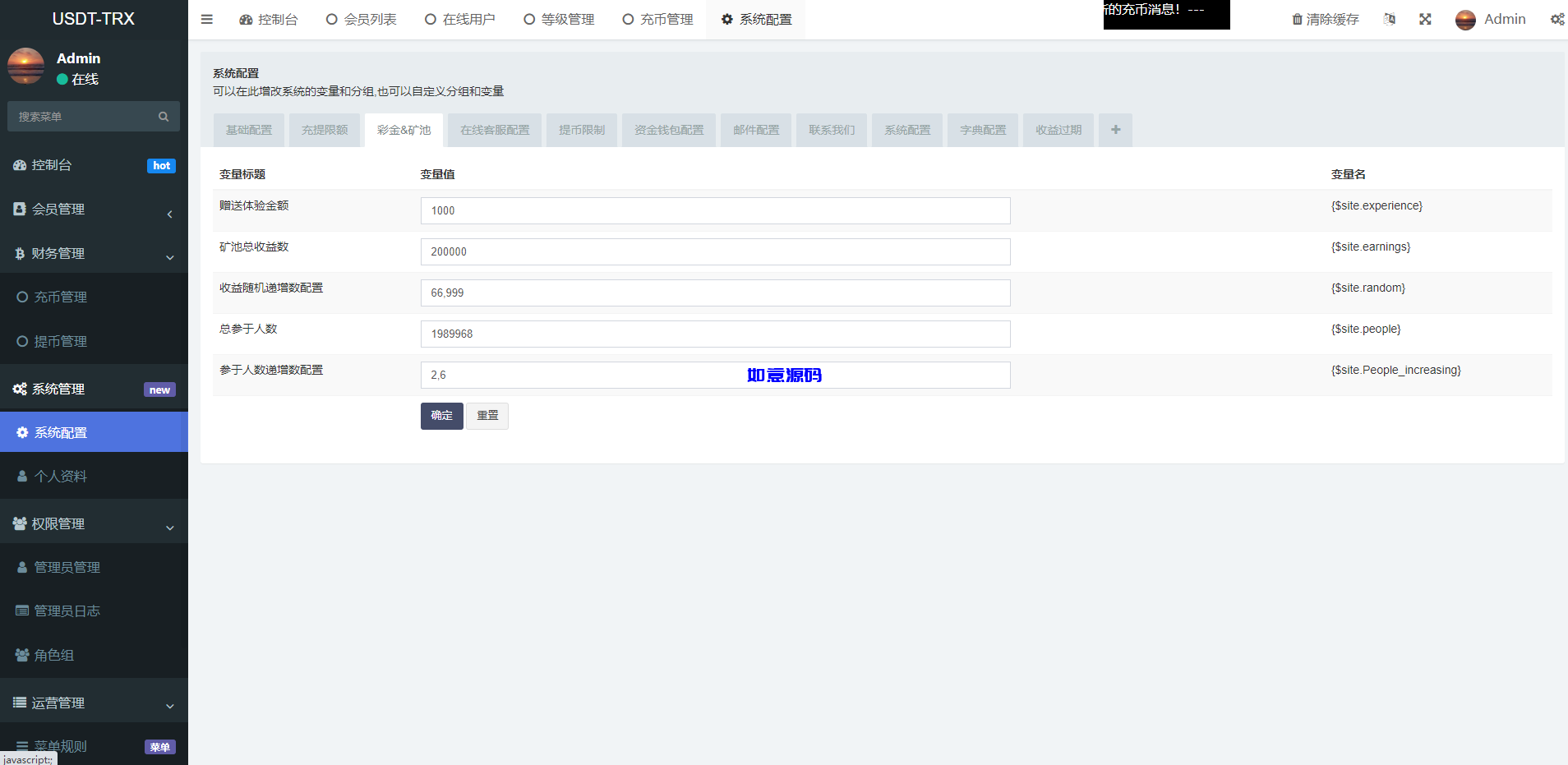Open the 提币限制 config tab
1568x765 pixels.
[582, 130]
